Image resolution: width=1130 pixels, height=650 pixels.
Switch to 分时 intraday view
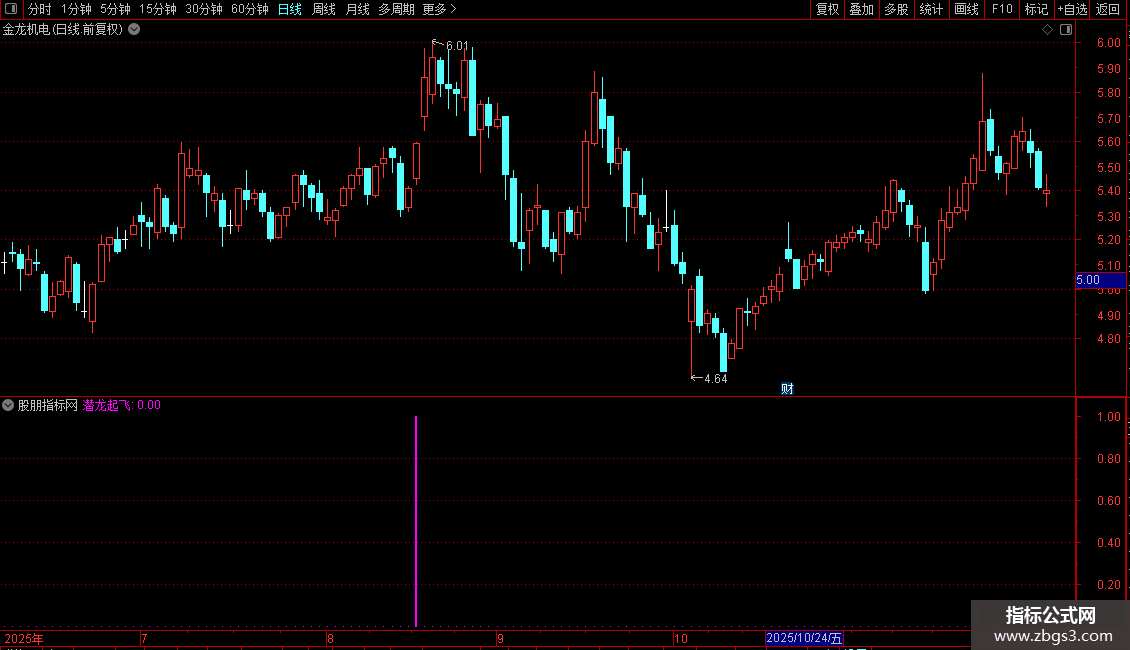click(40, 9)
